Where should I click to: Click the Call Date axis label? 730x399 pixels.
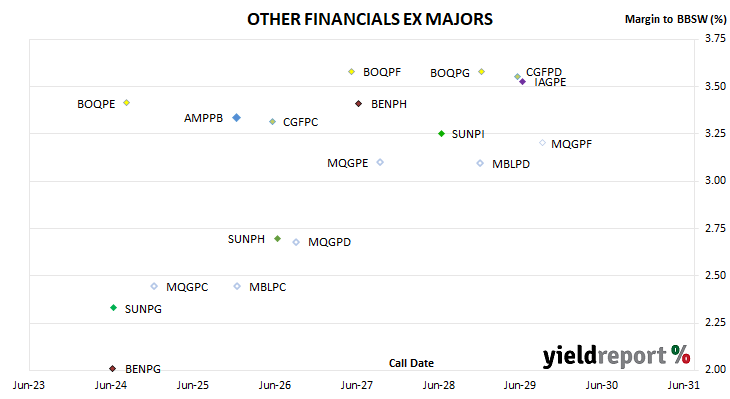pyautogui.click(x=411, y=363)
